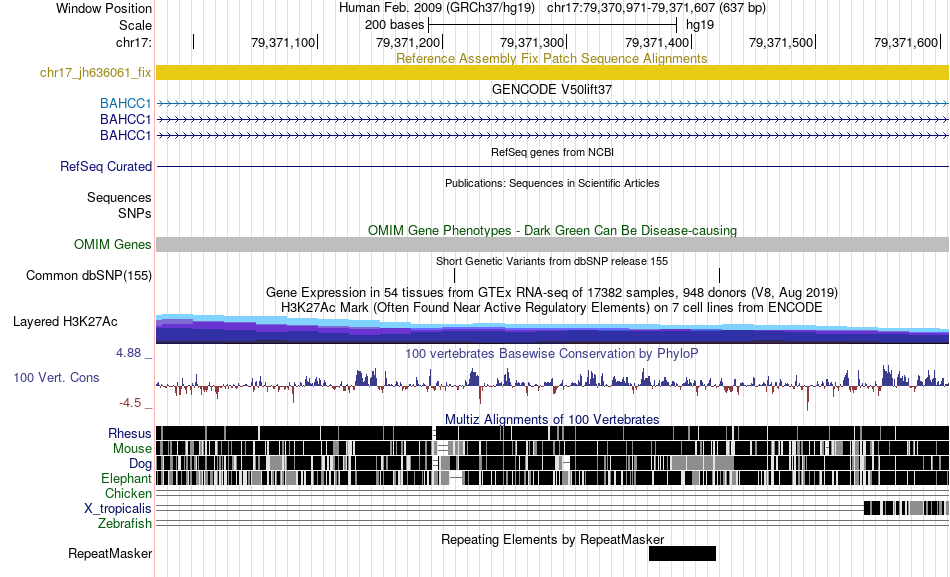The image size is (950, 577).
Task: Click the 4.88 PhyloP upper scale value
Action: click(x=128, y=353)
